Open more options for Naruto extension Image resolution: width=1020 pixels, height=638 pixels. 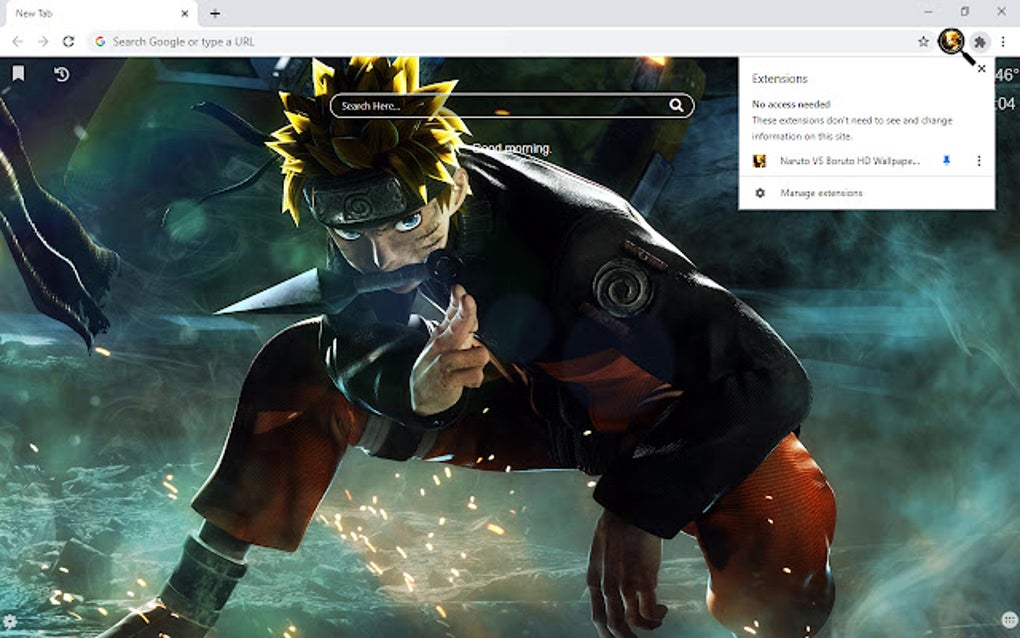[x=978, y=161]
